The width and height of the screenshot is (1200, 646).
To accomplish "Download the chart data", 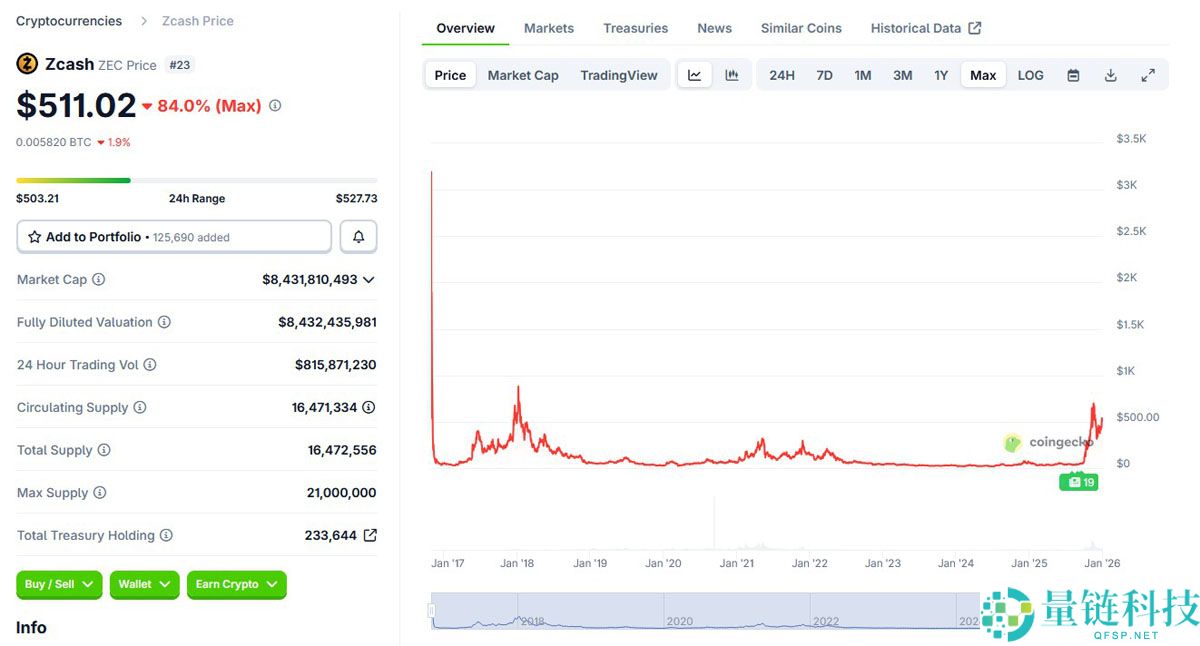I will pyautogui.click(x=1110, y=75).
